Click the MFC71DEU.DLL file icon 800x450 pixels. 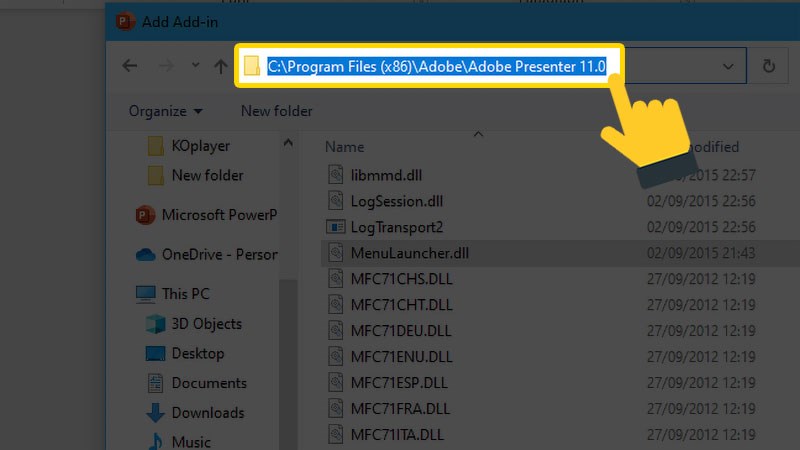335,331
